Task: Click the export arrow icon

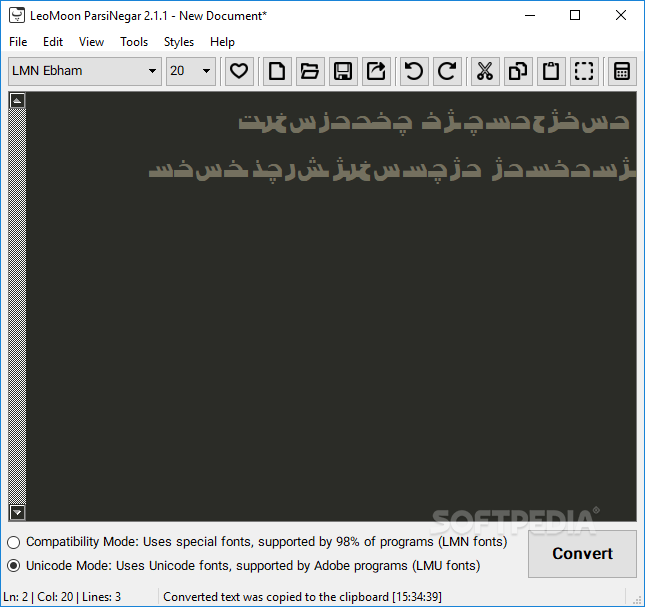Action: pos(376,71)
